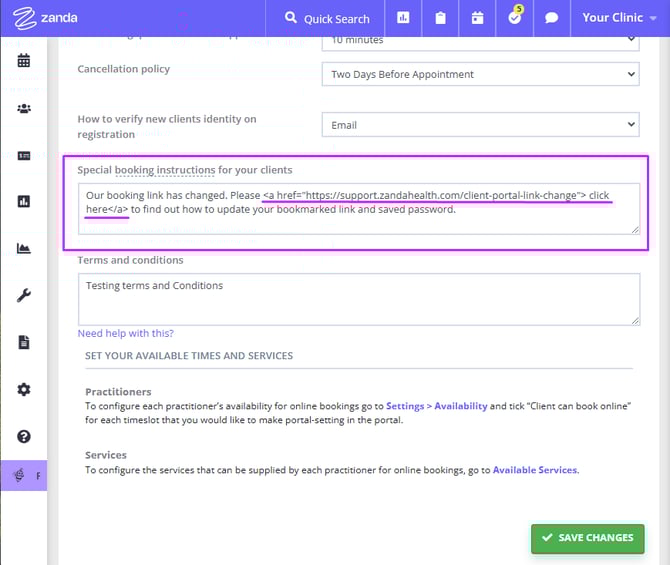Image resolution: width=670 pixels, height=565 pixels.
Task: Click the clipboard icon in top bar
Action: click(x=440, y=18)
